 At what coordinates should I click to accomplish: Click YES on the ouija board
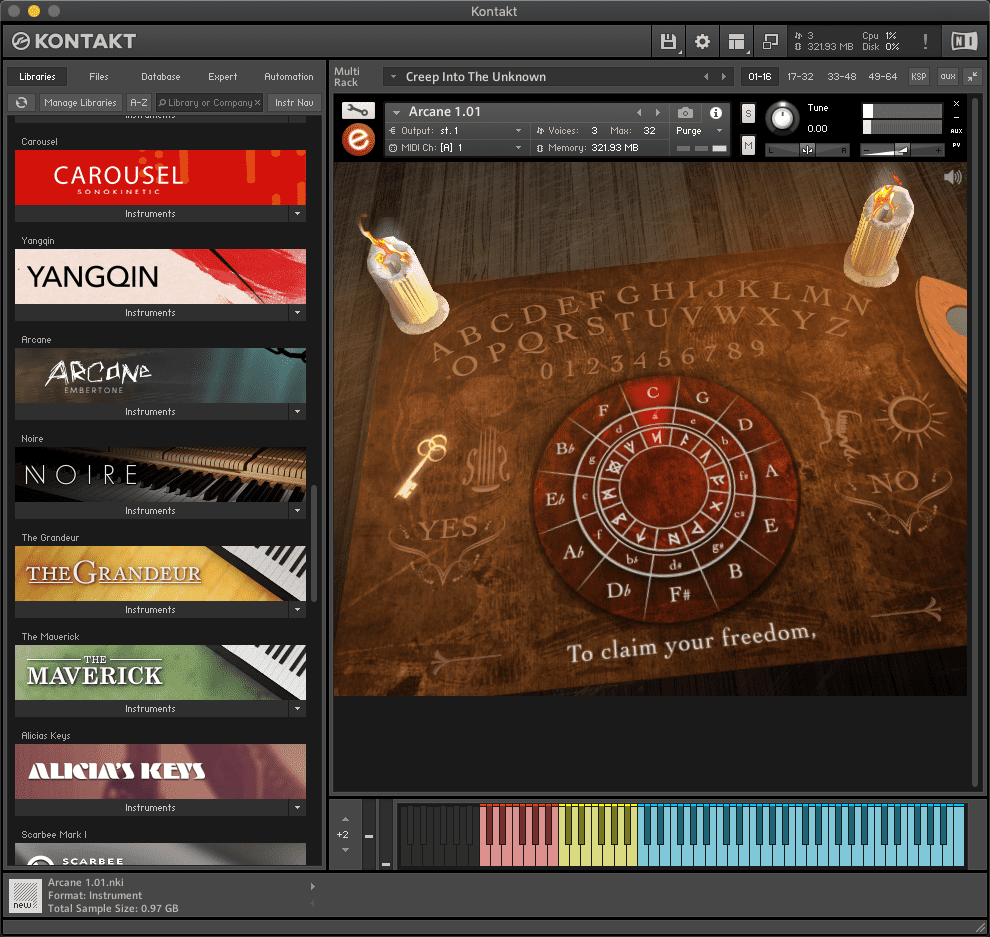450,528
